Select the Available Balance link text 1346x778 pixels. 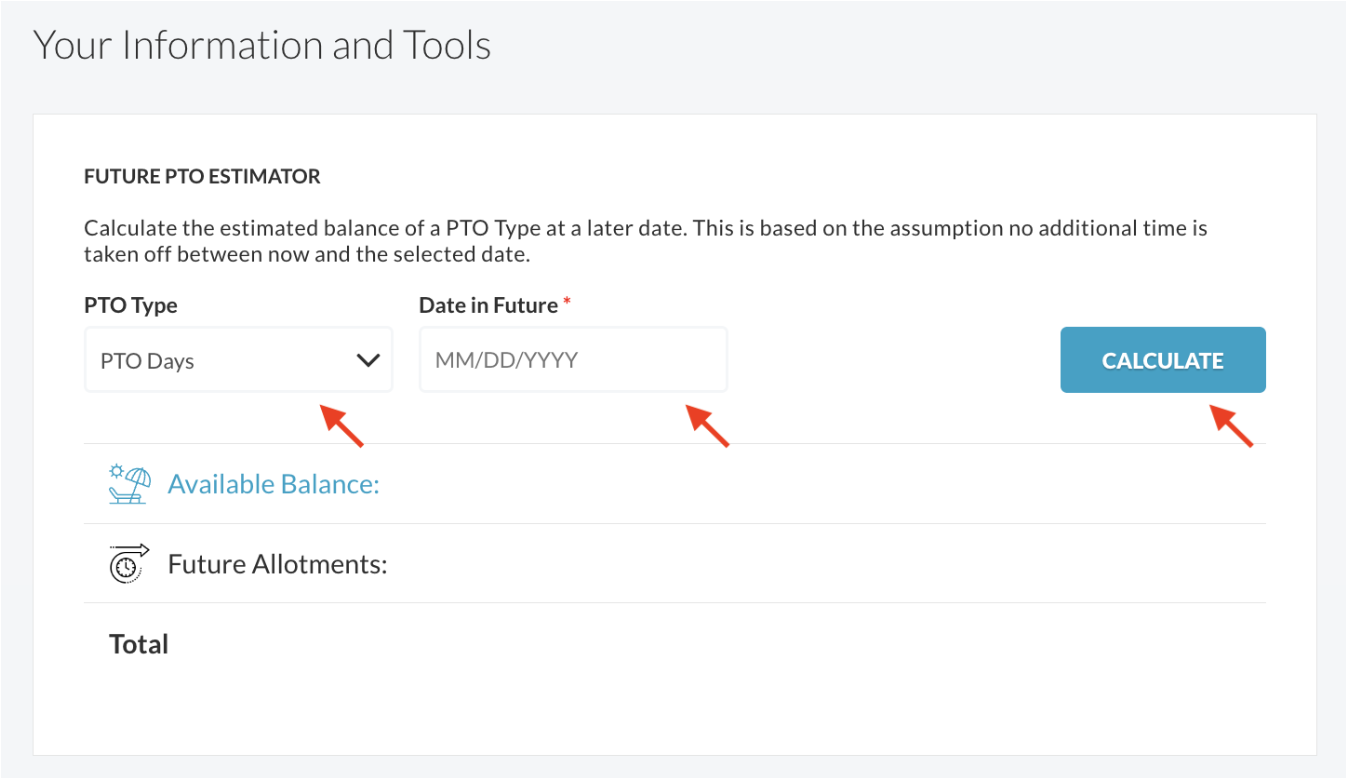point(273,485)
